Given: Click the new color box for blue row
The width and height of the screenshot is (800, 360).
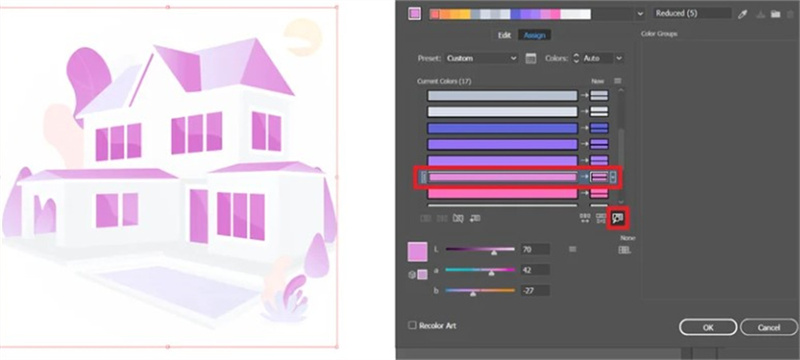Looking at the screenshot, I should (x=599, y=128).
